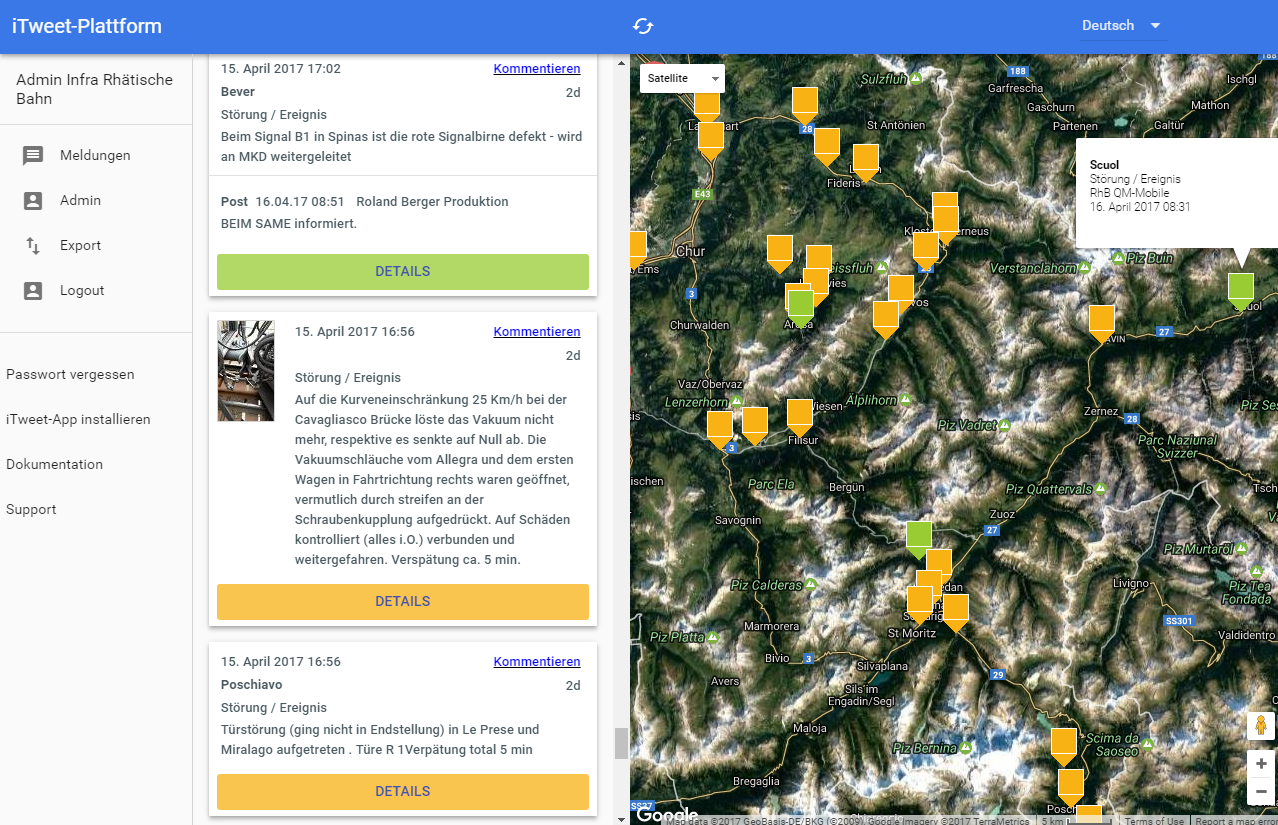The width and height of the screenshot is (1278, 825).
Task: Open the Dokumentation link
Action: tap(54, 464)
